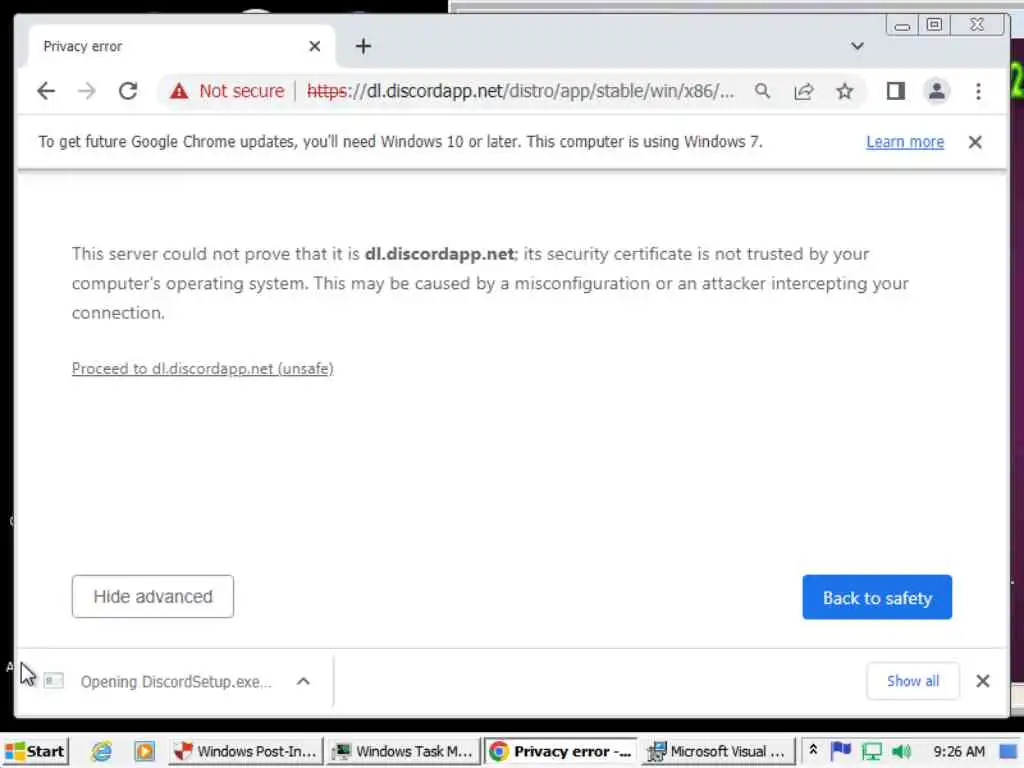Screen dimensions: 1024x768
Task: Close the Privacy error tab
Action: [x=315, y=46]
